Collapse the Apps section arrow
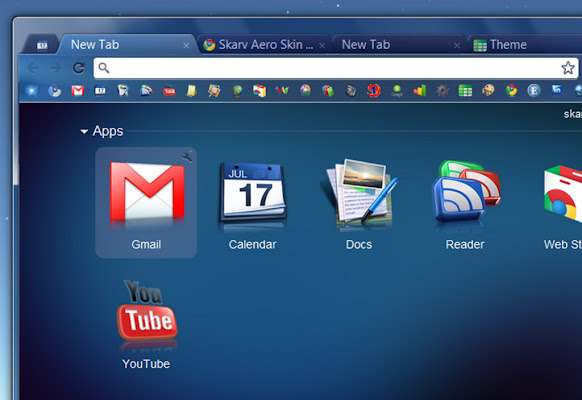Image resolution: width=582 pixels, height=400 pixels. 84,131
